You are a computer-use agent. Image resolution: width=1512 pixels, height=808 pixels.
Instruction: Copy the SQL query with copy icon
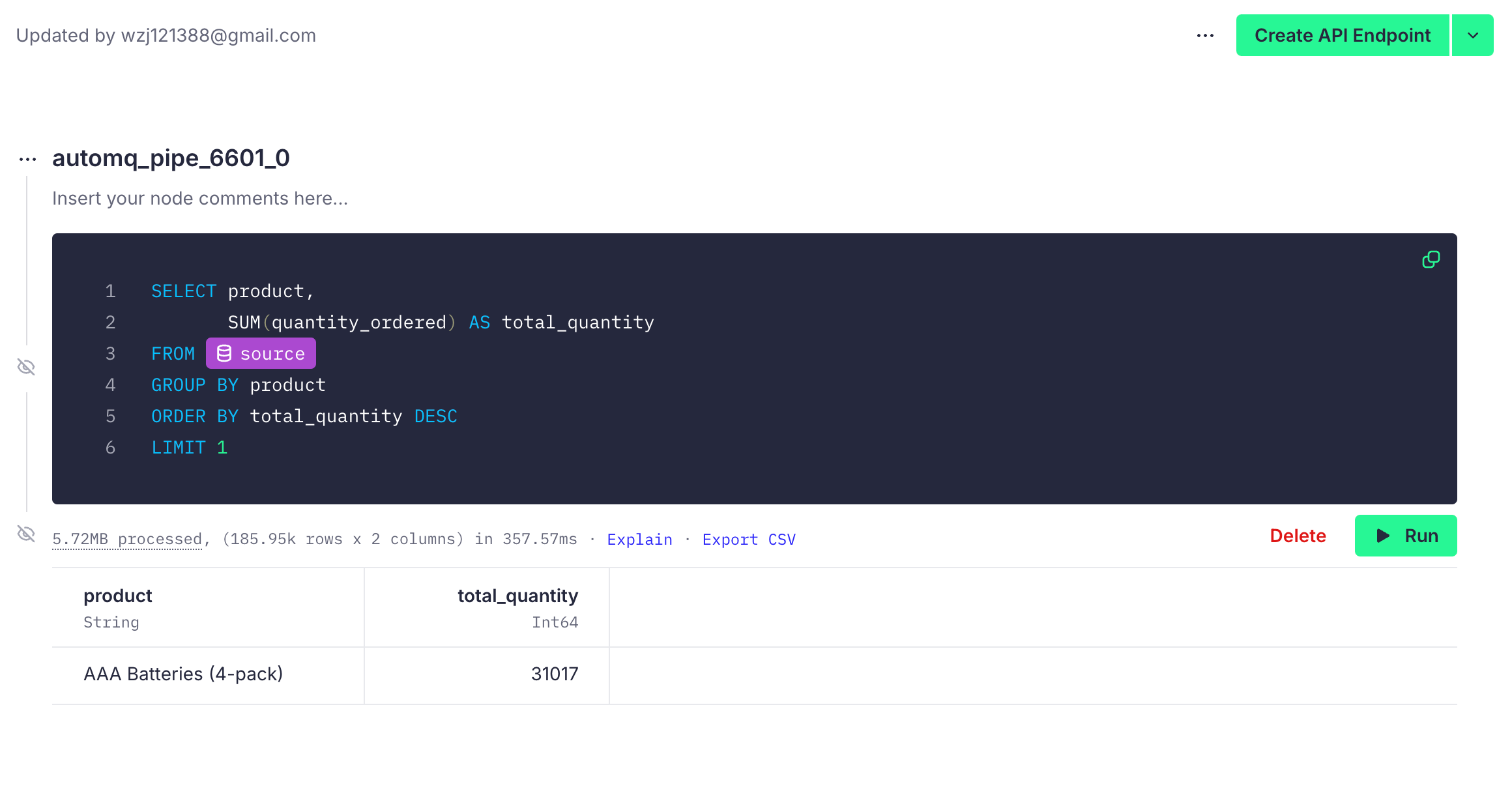pyautogui.click(x=1431, y=260)
